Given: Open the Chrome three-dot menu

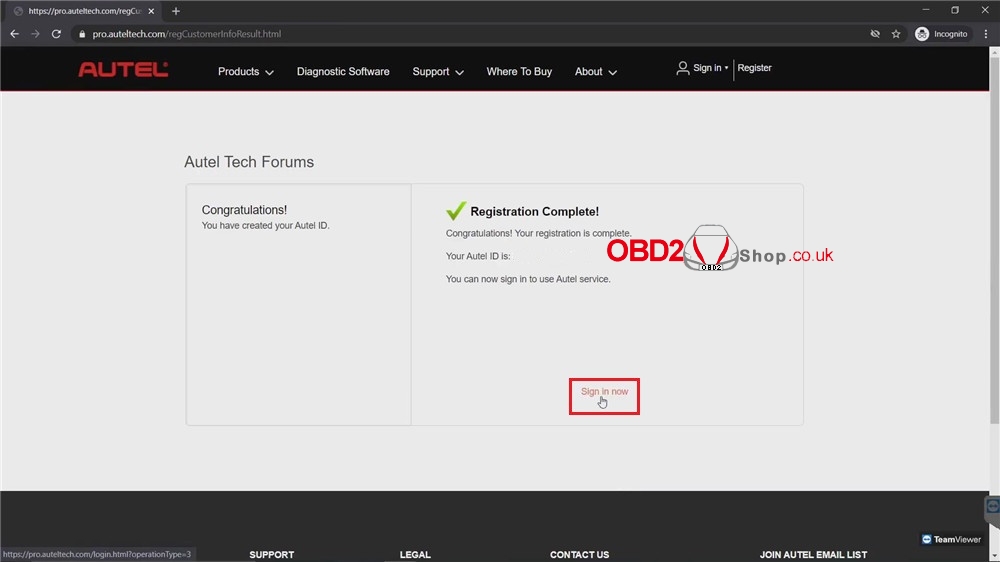Looking at the screenshot, I should pyautogui.click(x=985, y=34).
